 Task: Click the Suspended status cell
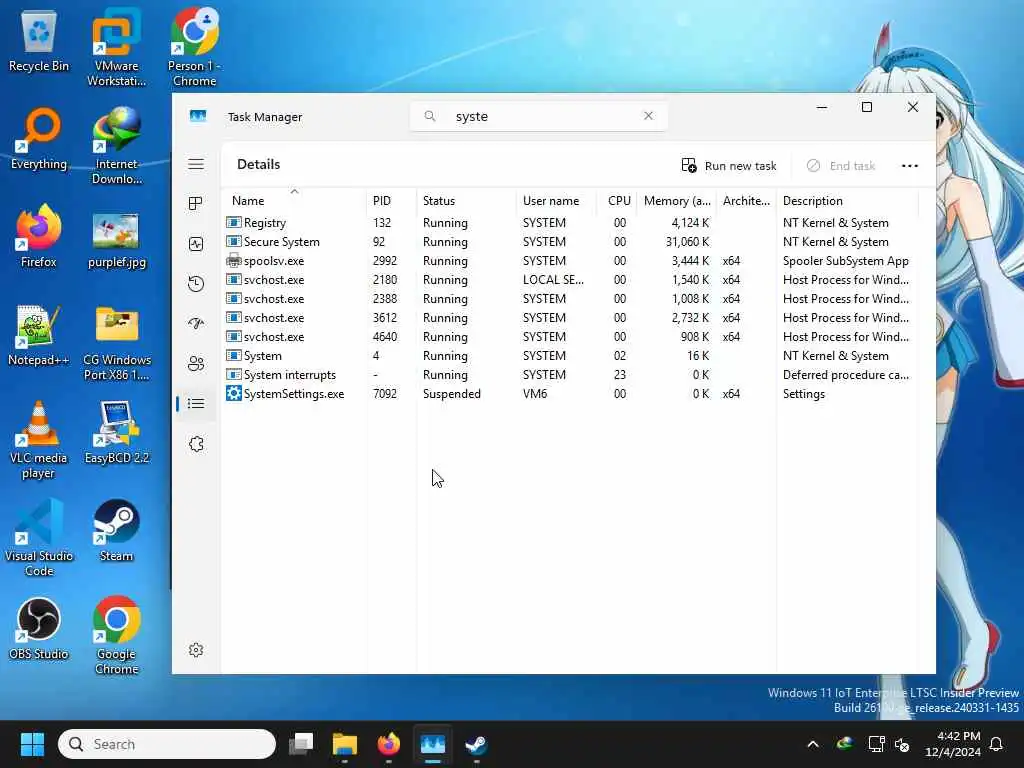(451, 394)
